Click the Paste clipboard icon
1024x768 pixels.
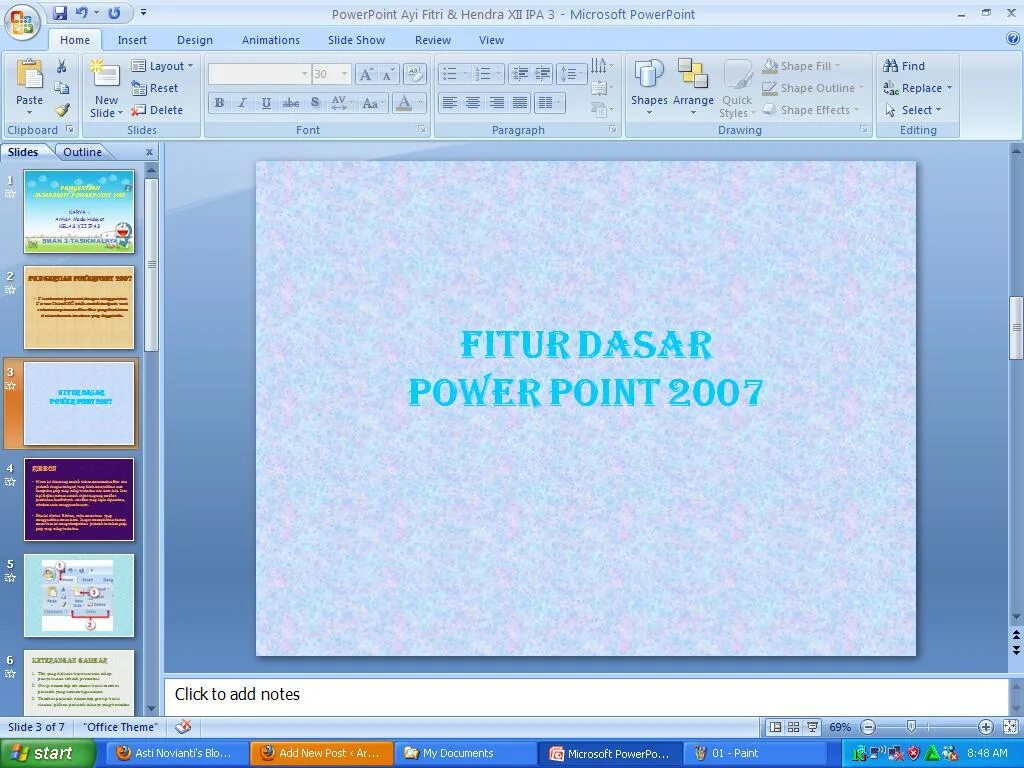pyautogui.click(x=29, y=74)
